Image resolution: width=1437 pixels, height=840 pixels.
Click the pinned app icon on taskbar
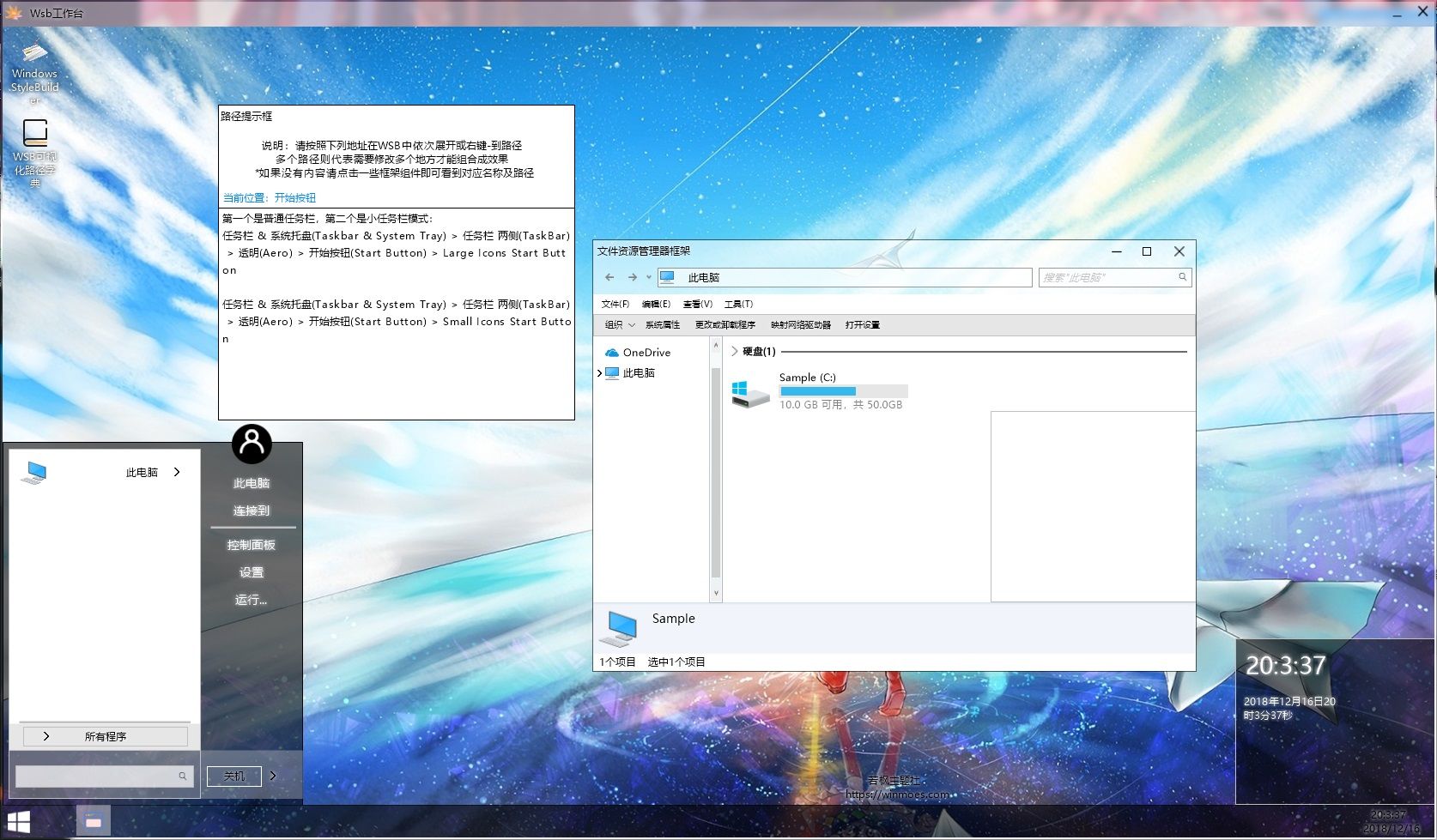click(x=94, y=822)
